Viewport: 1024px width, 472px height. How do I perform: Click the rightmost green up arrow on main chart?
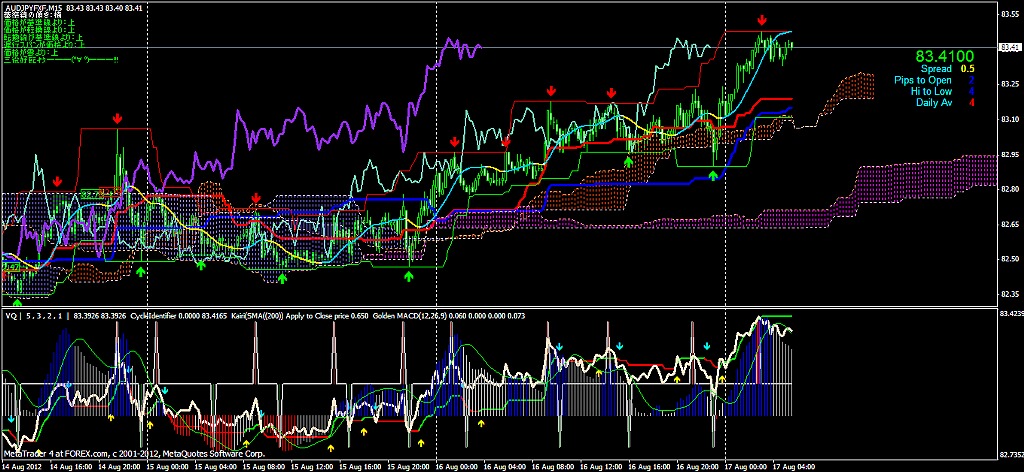713,176
